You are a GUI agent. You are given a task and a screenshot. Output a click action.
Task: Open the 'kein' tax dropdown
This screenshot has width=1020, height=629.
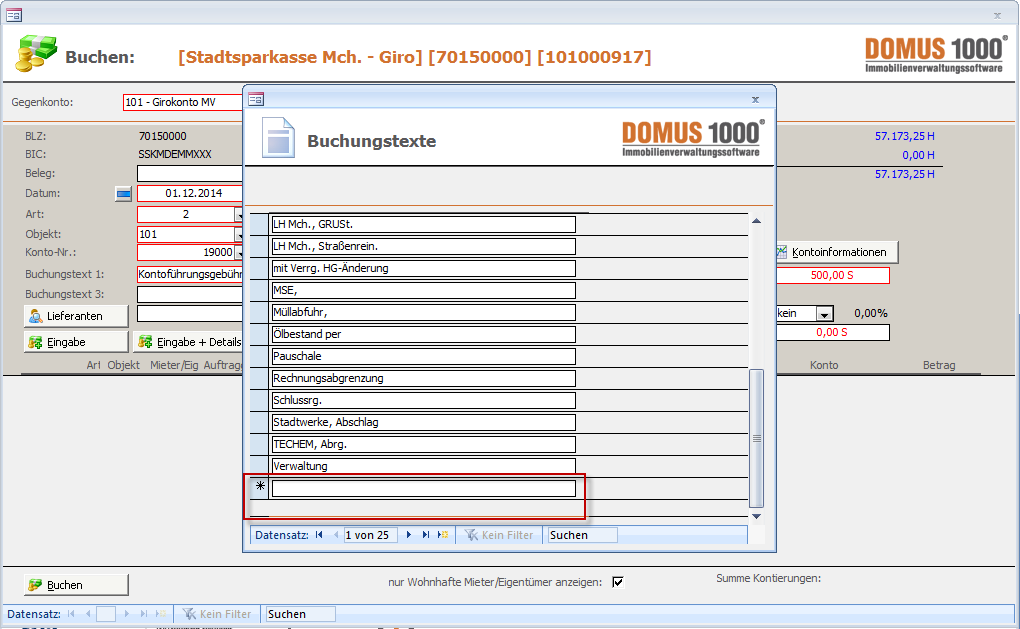pos(824,314)
